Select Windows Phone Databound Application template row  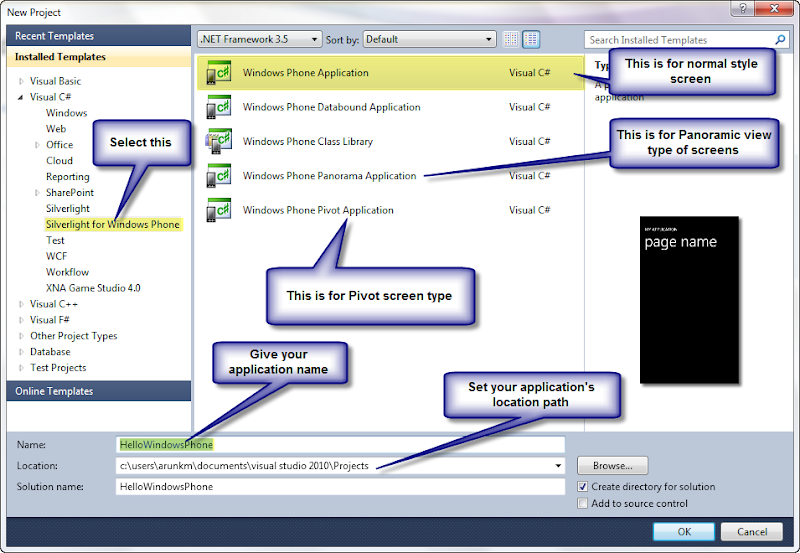pyautogui.click(x=390, y=107)
